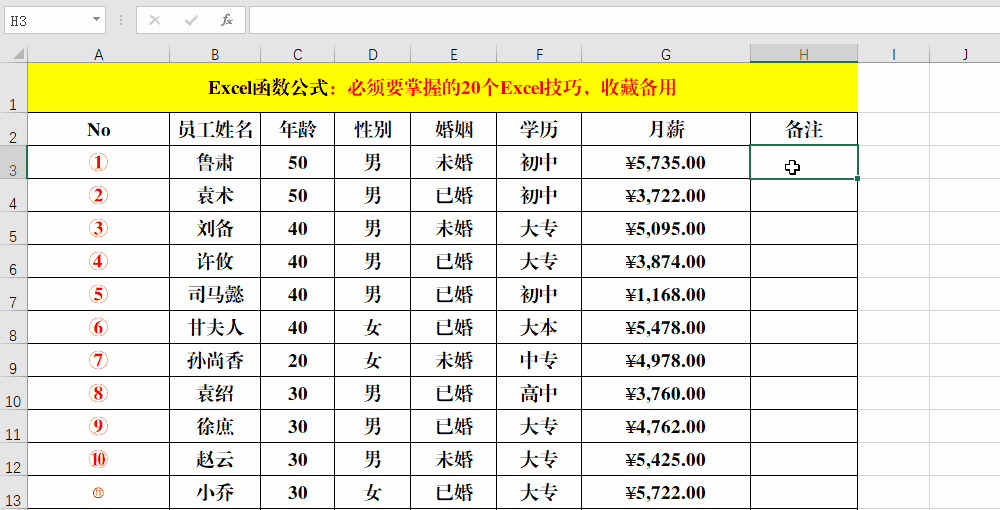Image resolution: width=1000 pixels, height=510 pixels.
Task: Click the circled number ① cell
Action: 98,162
